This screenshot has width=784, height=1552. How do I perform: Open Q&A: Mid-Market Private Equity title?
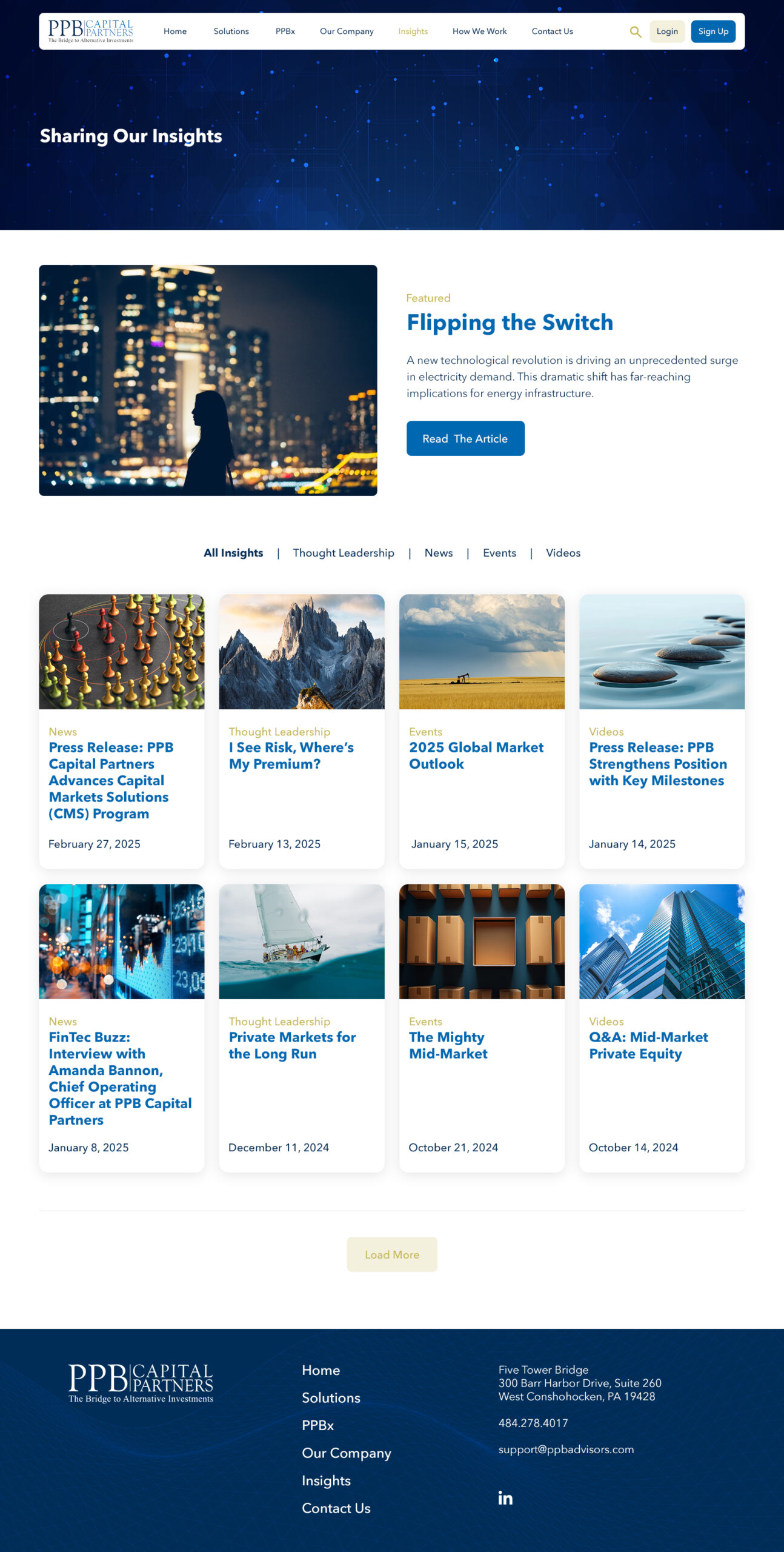[x=648, y=1046]
